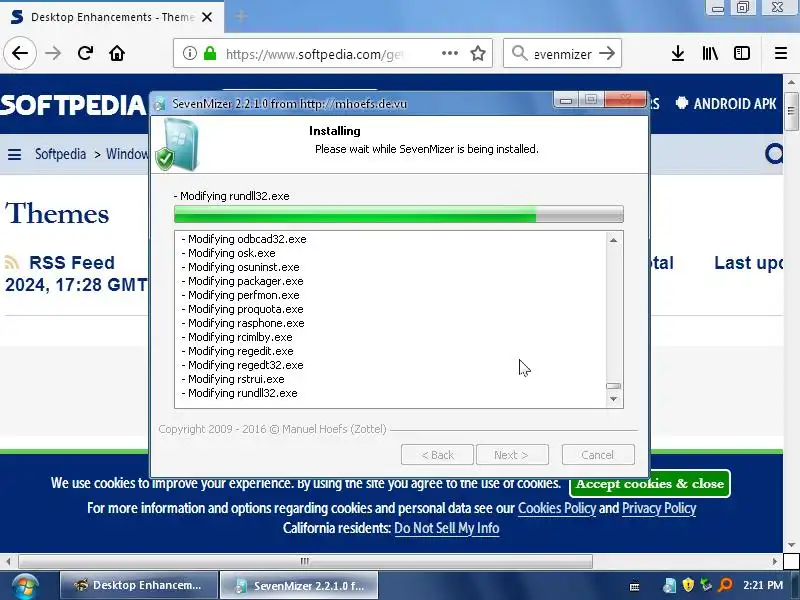Click the RSS Feed icon
This screenshot has width=800, height=600.
tap(12, 263)
